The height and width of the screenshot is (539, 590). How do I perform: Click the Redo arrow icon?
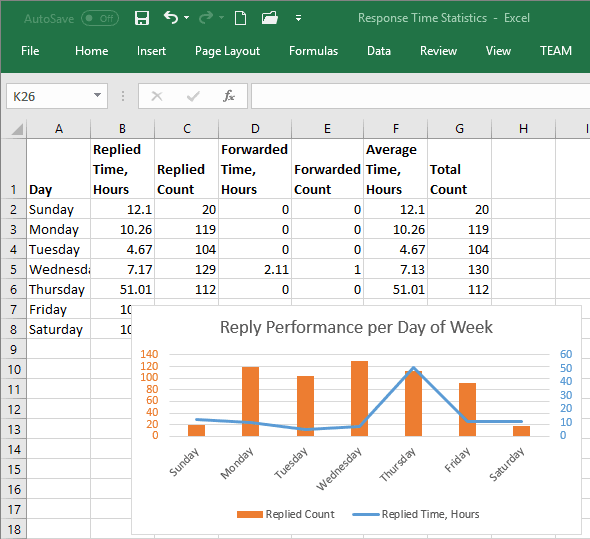(x=206, y=17)
